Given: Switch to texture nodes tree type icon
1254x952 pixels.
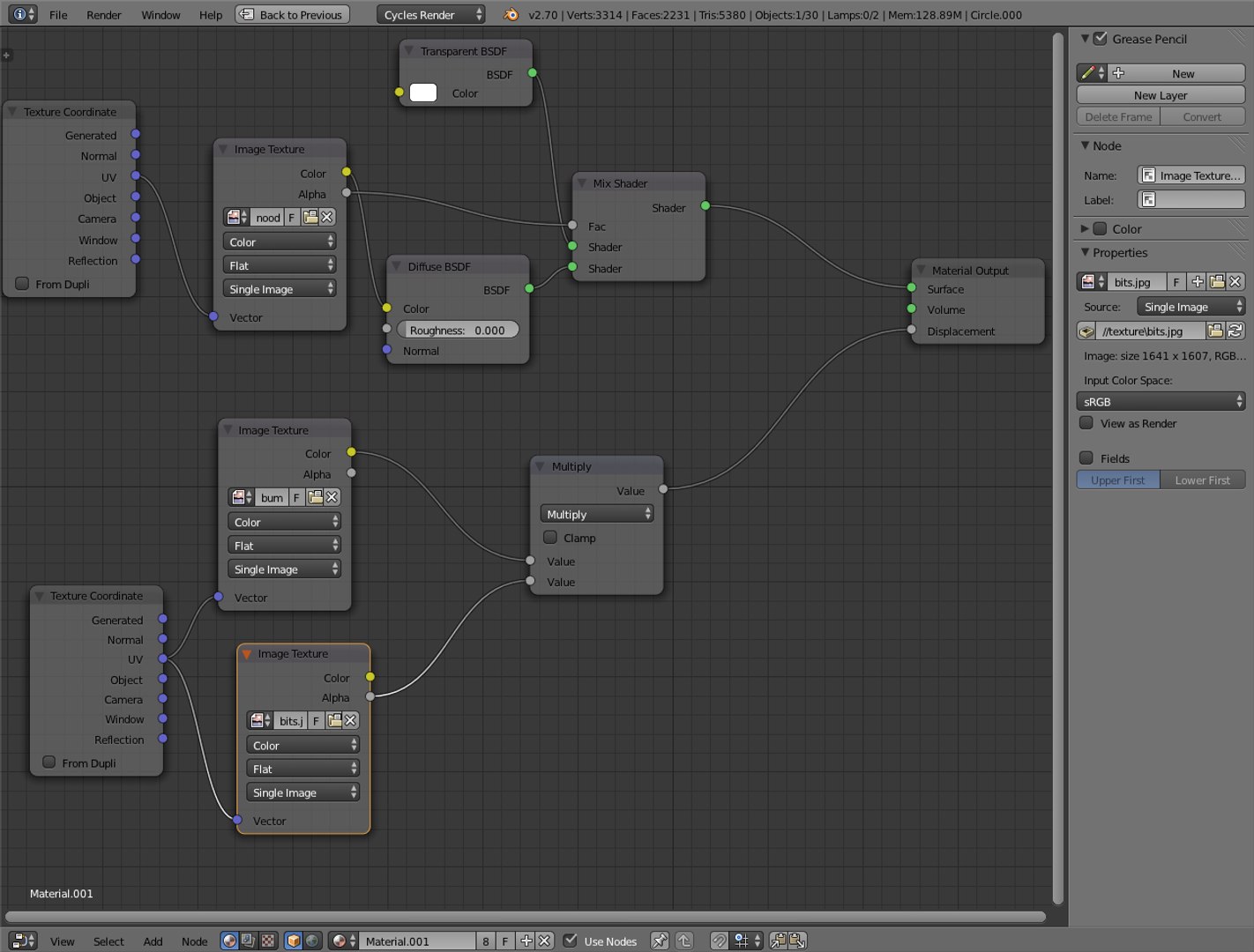Looking at the screenshot, I should (267, 941).
